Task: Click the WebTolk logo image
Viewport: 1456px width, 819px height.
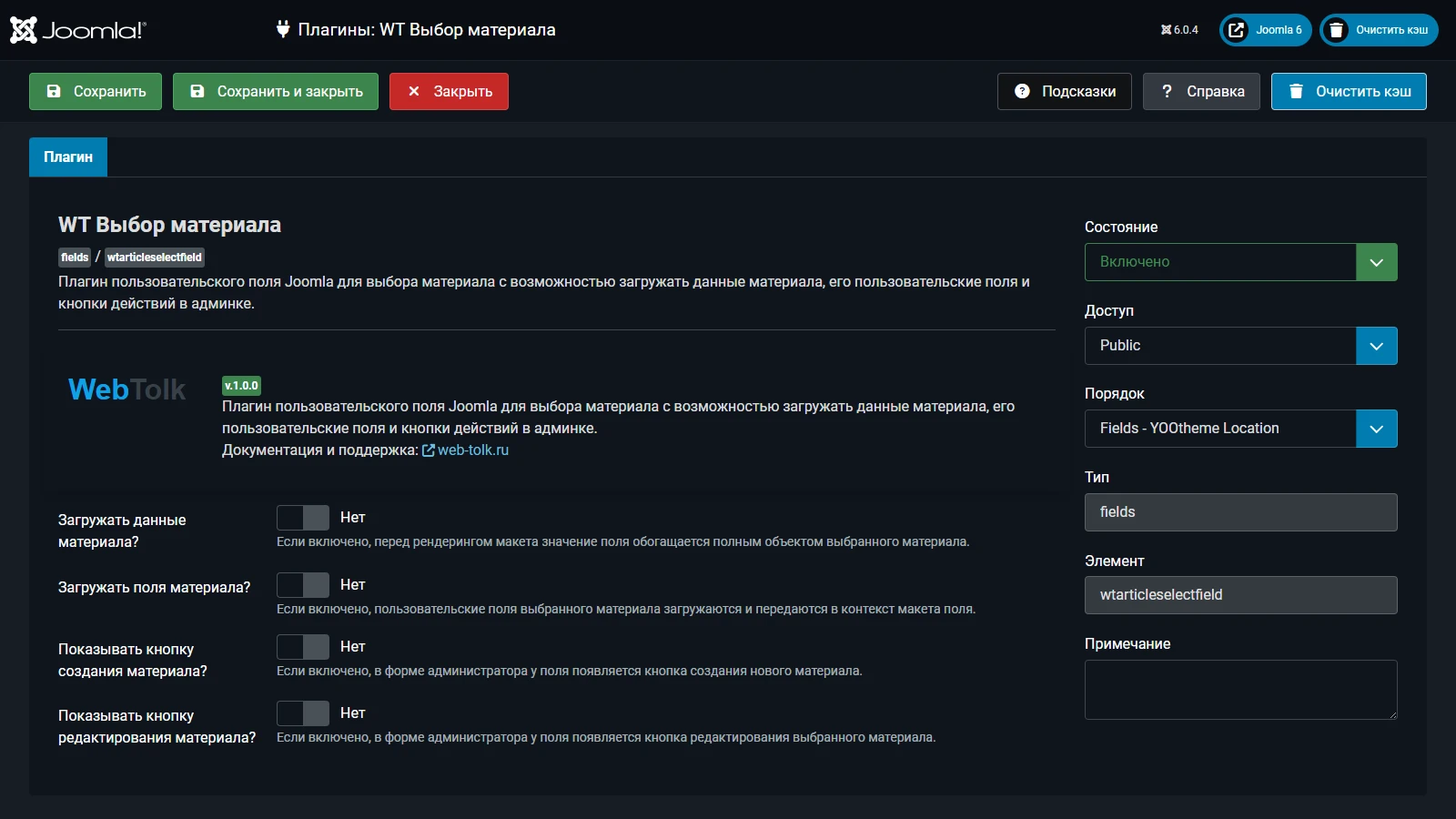Action: pyautogui.click(x=127, y=389)
